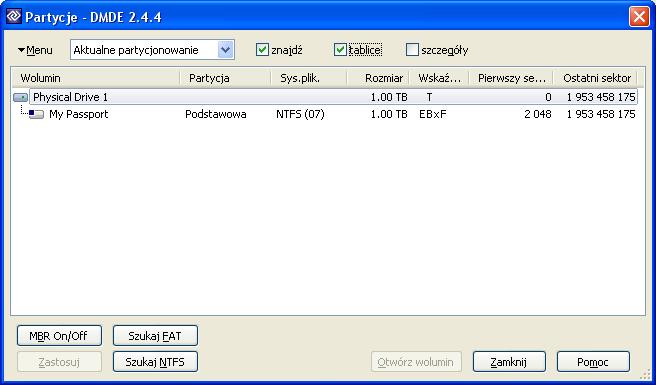Click the Wskaź... column header
Screen dimensions: 656x385
click(439, 78)
